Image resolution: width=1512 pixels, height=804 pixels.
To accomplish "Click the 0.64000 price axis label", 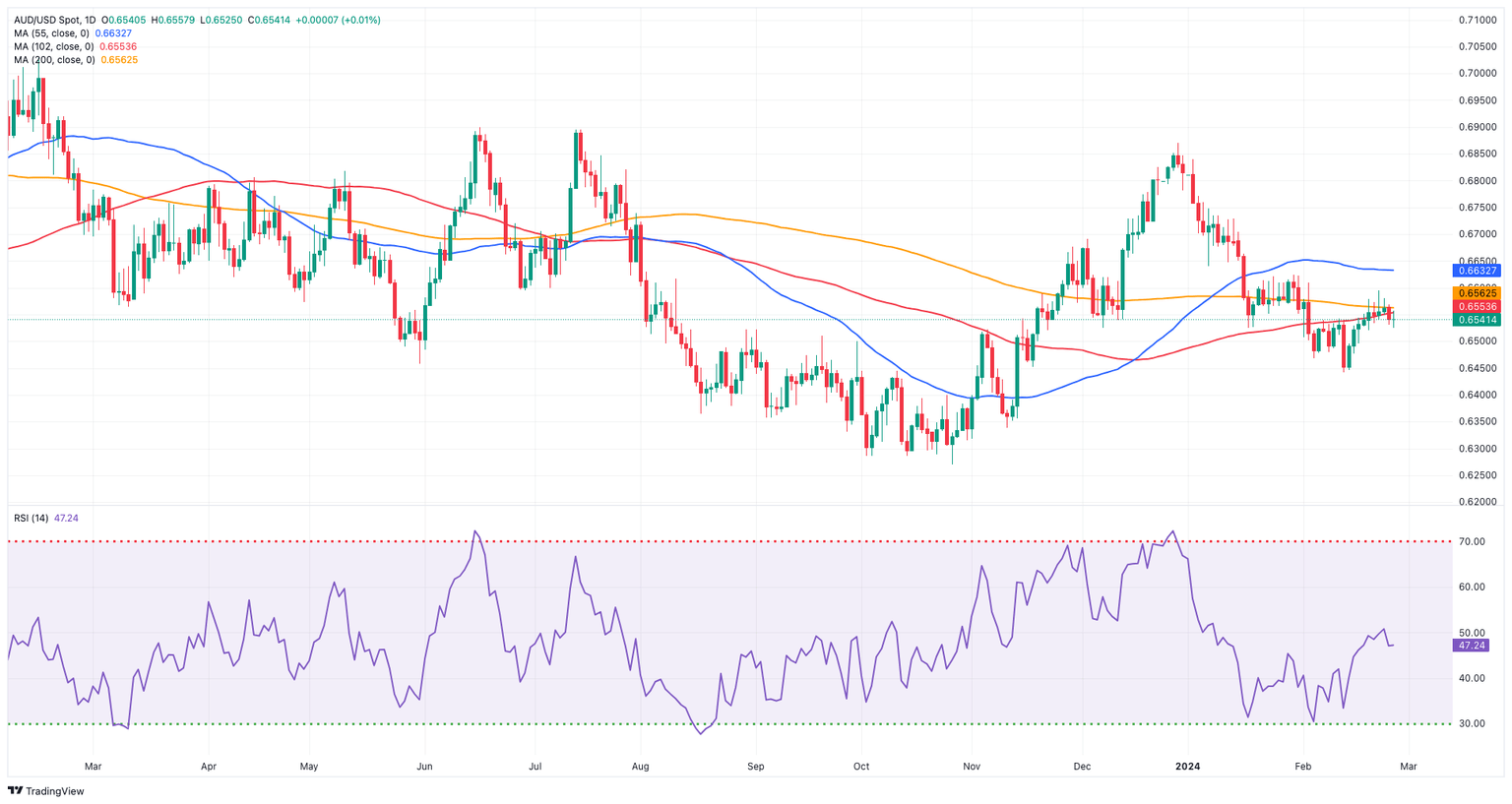I will [1478, 395].
